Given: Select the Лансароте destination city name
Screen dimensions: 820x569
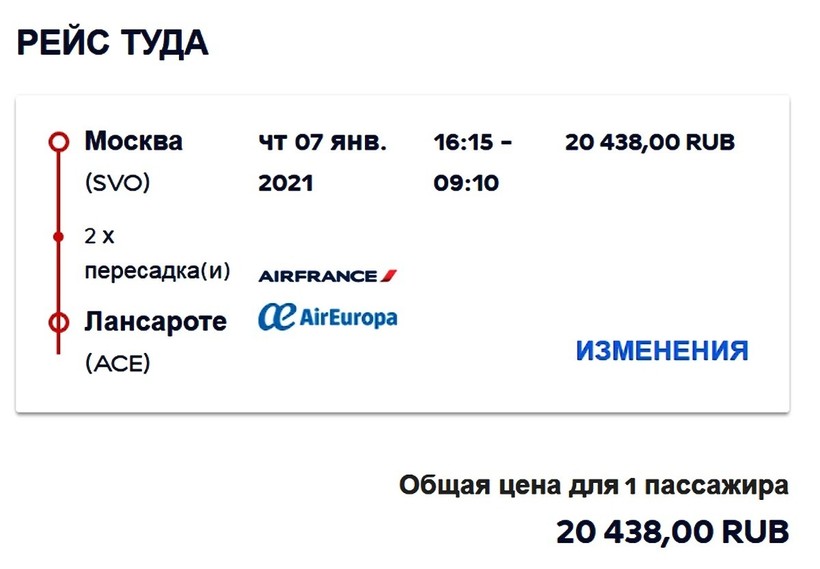Looking at the screenshot, I should pos(155,322).
